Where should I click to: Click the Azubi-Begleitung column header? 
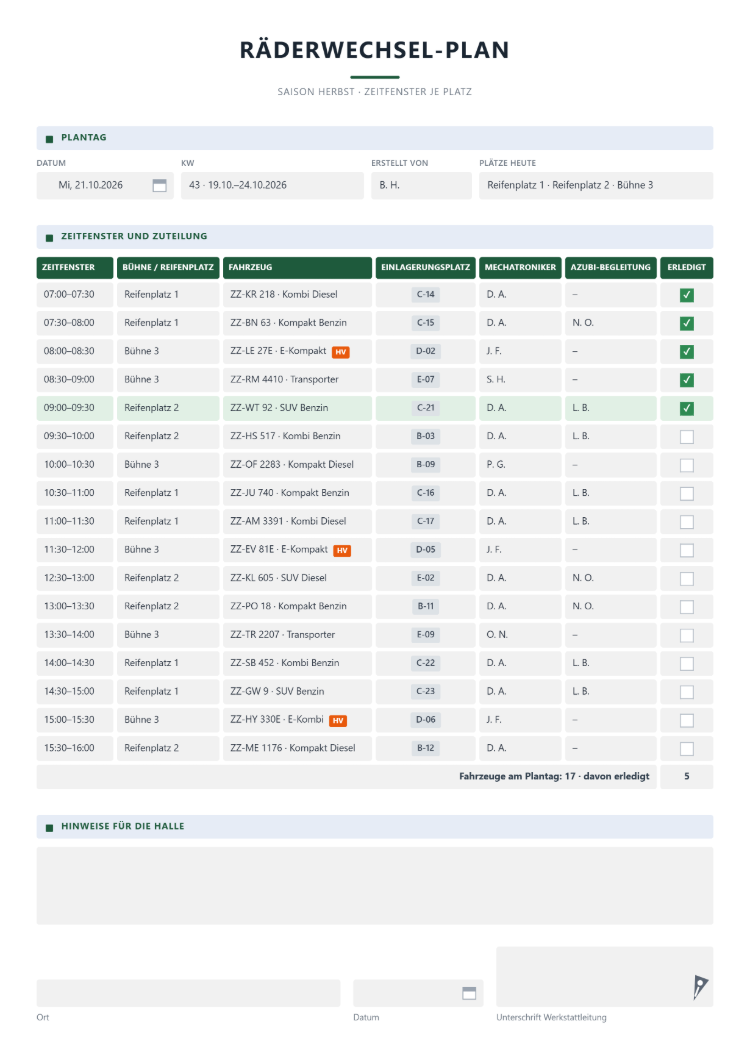coord(610,268)
